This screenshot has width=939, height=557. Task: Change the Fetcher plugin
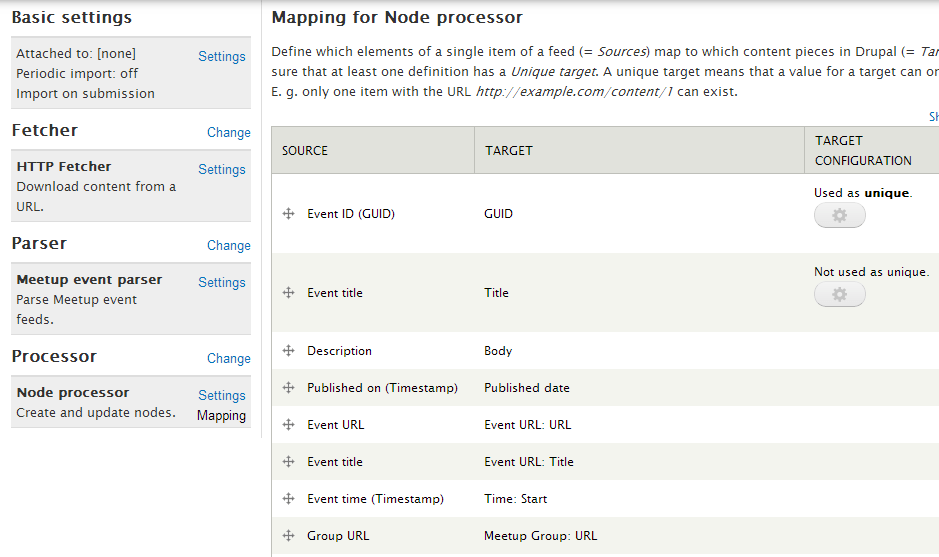coord(229,132)
